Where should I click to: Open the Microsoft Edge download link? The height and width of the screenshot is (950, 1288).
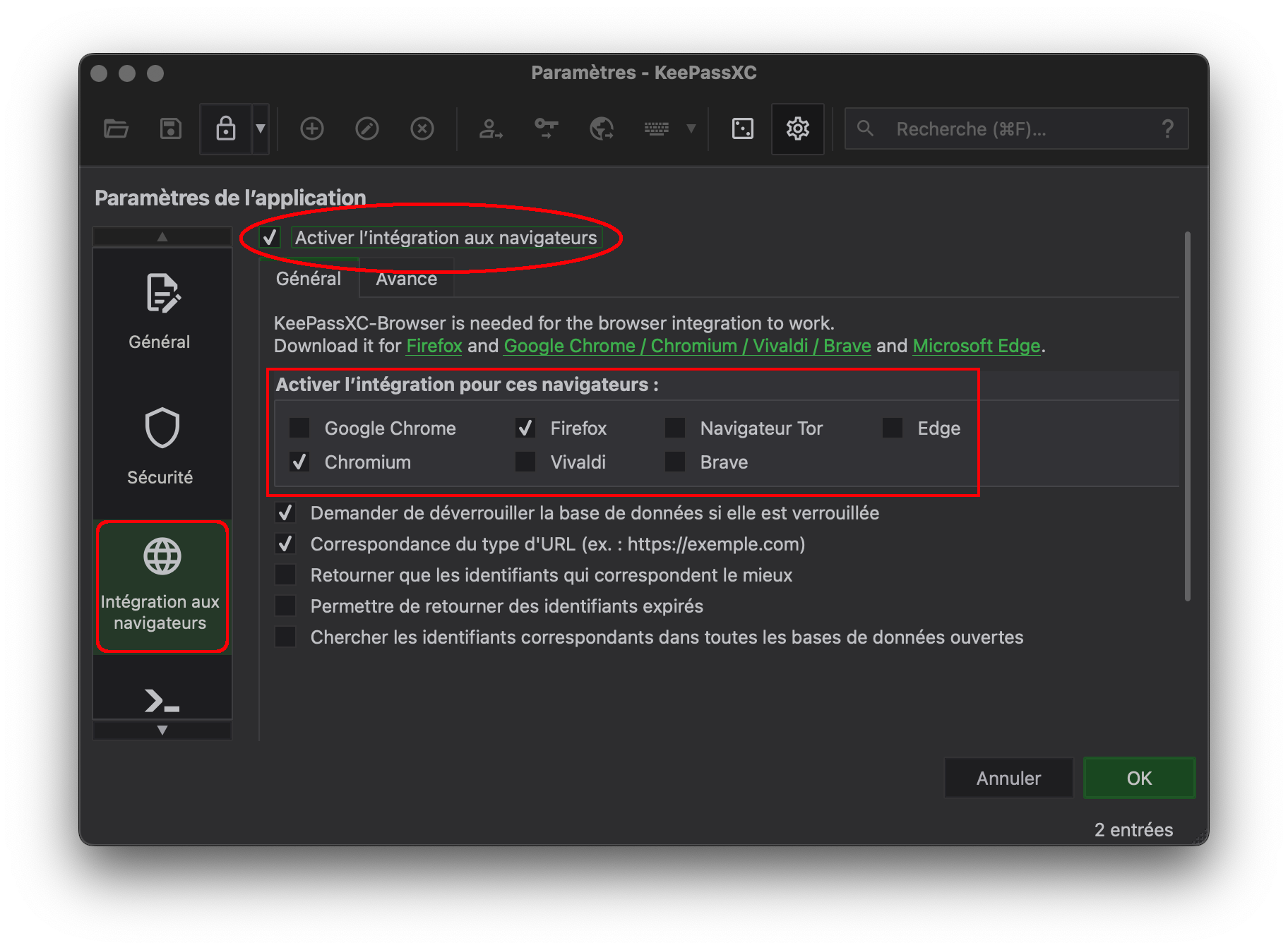point(977,346)
